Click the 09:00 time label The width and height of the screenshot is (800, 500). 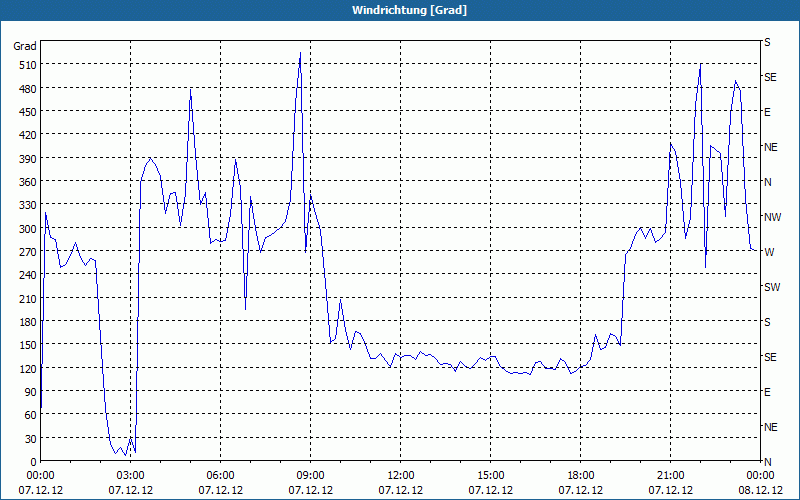click(310, 476)
